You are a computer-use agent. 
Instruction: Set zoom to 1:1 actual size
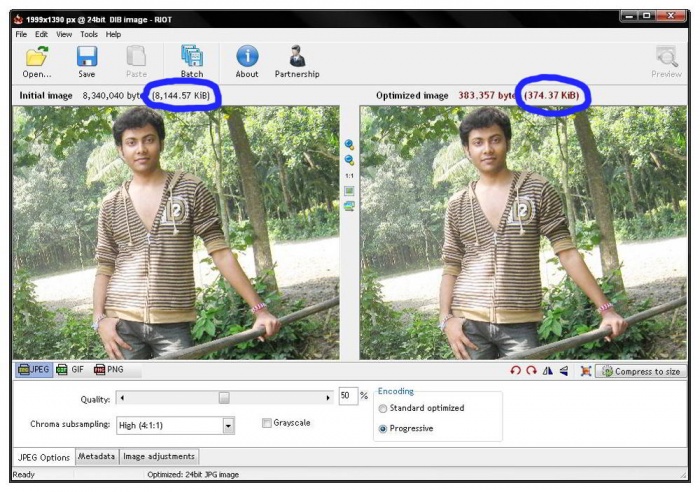[349, 176]
